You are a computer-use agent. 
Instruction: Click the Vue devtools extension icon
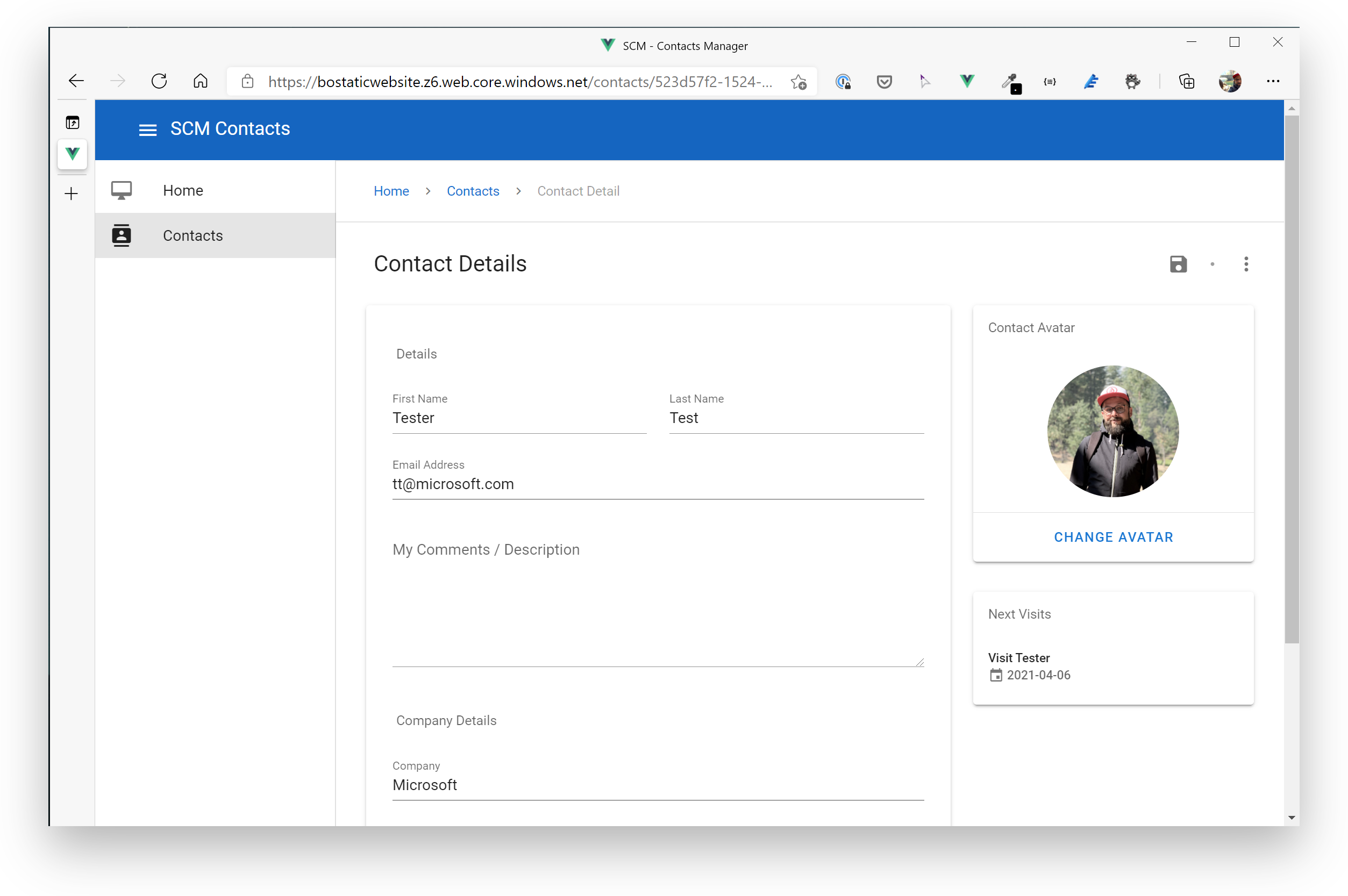click(x=967, y=81)
